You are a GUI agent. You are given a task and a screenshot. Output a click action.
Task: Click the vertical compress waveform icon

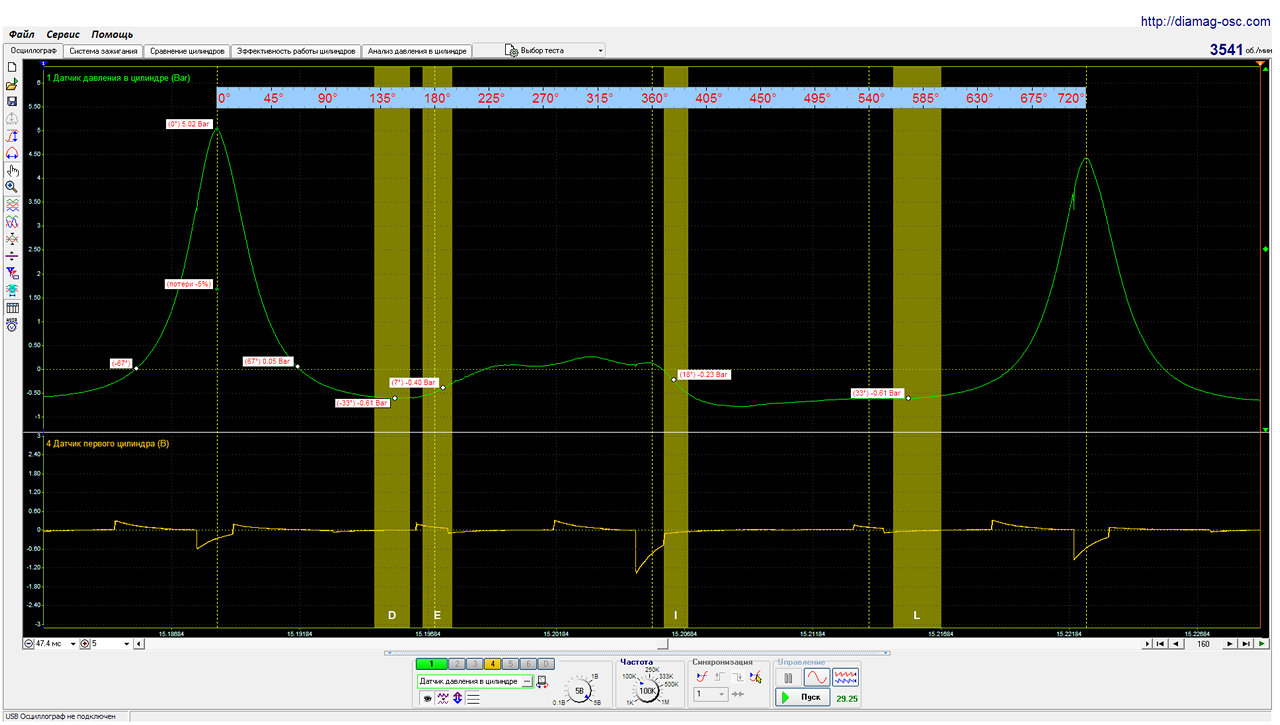pos(12,239)
